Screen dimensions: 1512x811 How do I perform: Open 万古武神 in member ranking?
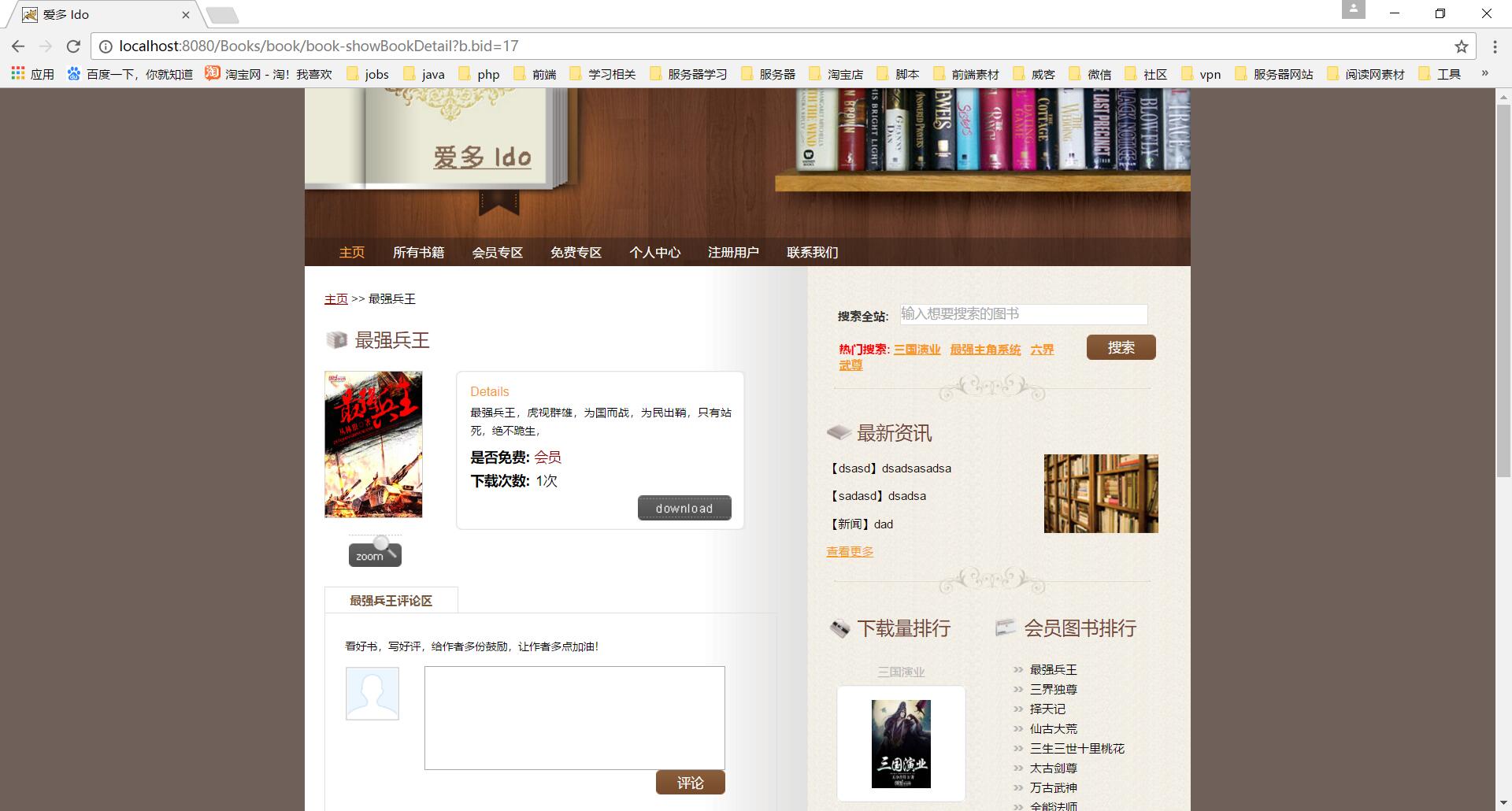click(x=1054, y=787)
